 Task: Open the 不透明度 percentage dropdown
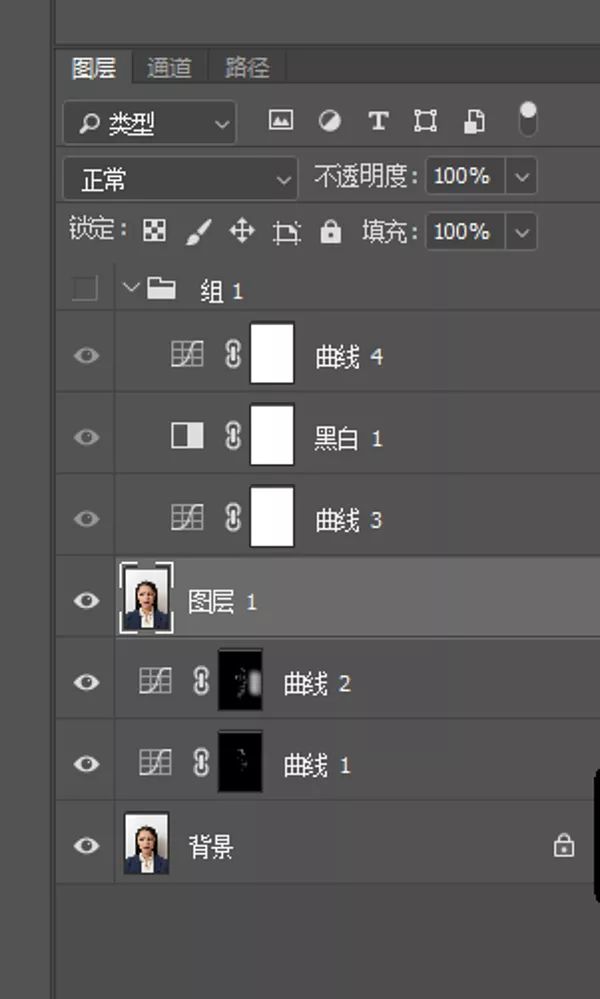tap(521, 176)
